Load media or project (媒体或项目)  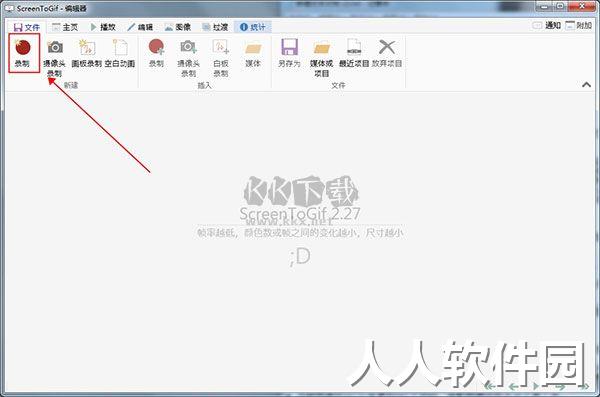click(321, 57)
